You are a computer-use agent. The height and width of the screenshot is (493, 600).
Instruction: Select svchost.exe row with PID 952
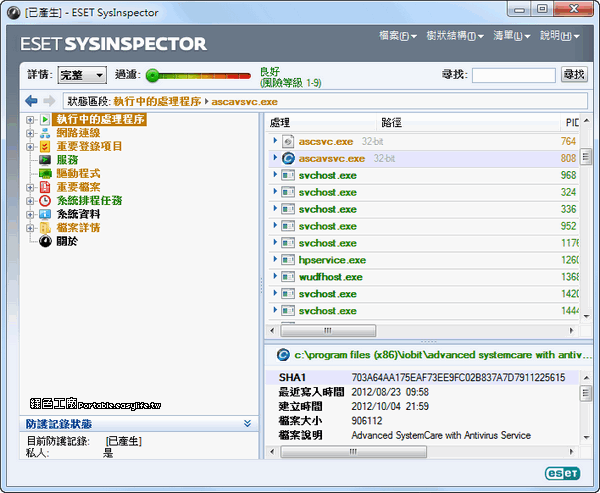point(424,226)
